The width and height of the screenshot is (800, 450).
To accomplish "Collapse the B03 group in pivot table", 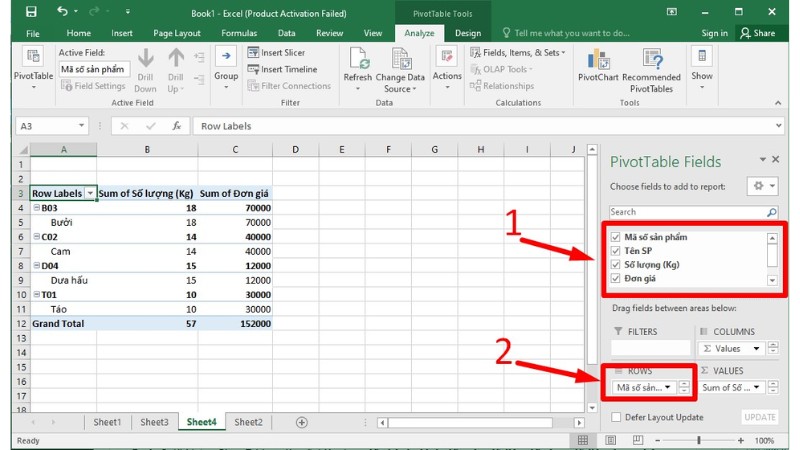I will (x=36, y=208).
